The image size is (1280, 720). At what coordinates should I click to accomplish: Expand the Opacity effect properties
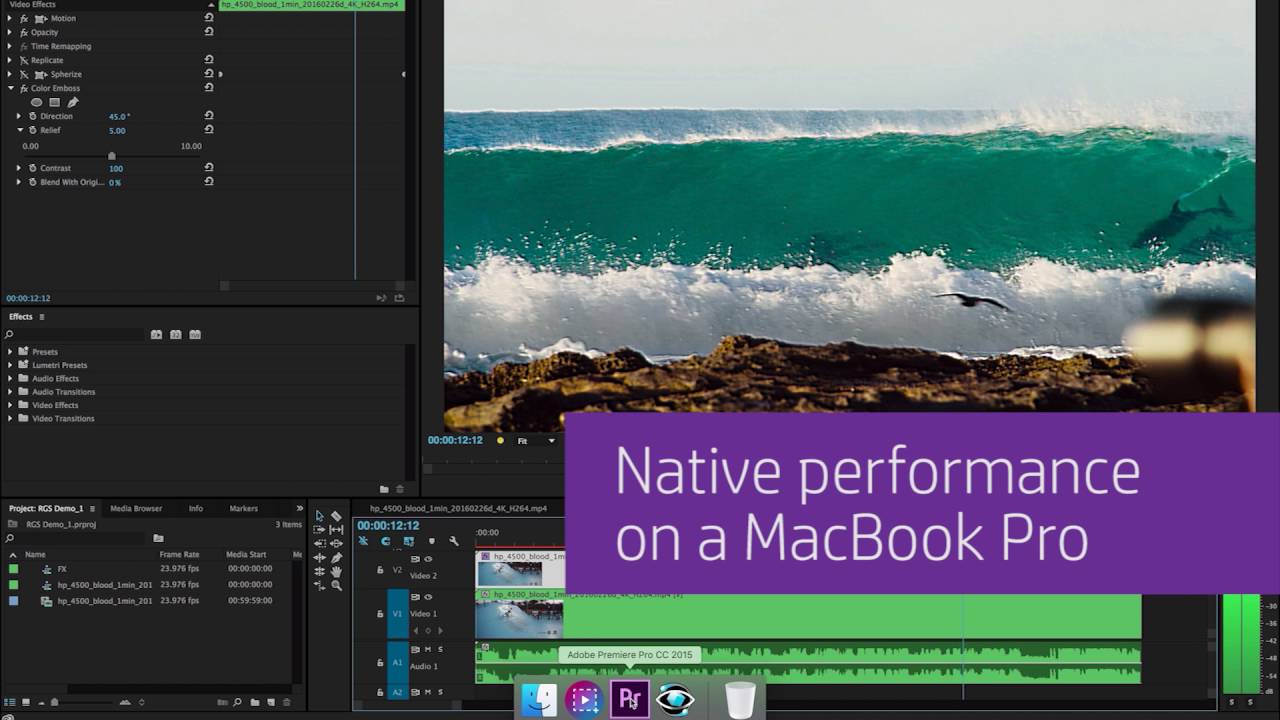pos(10,32)
